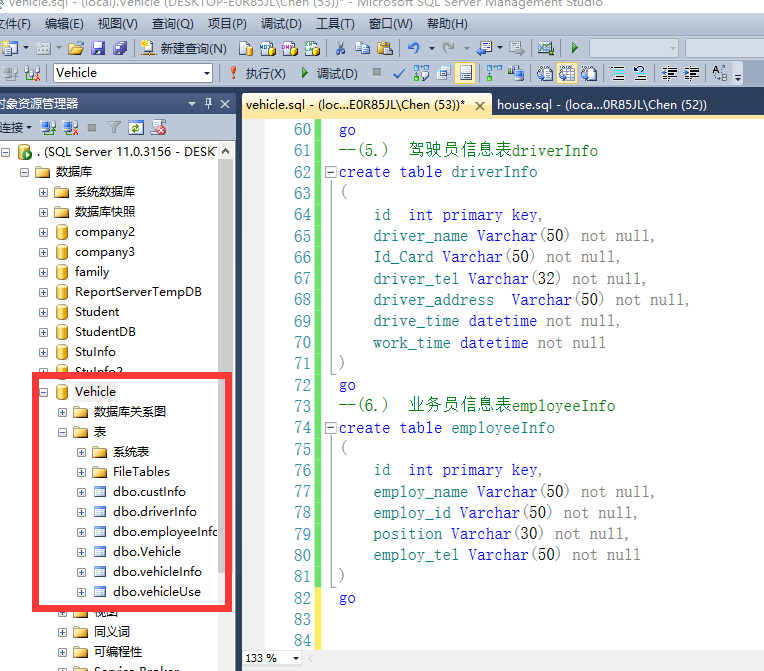Undo the last edit
Screen dimensions: 764x671
(414, 48)
